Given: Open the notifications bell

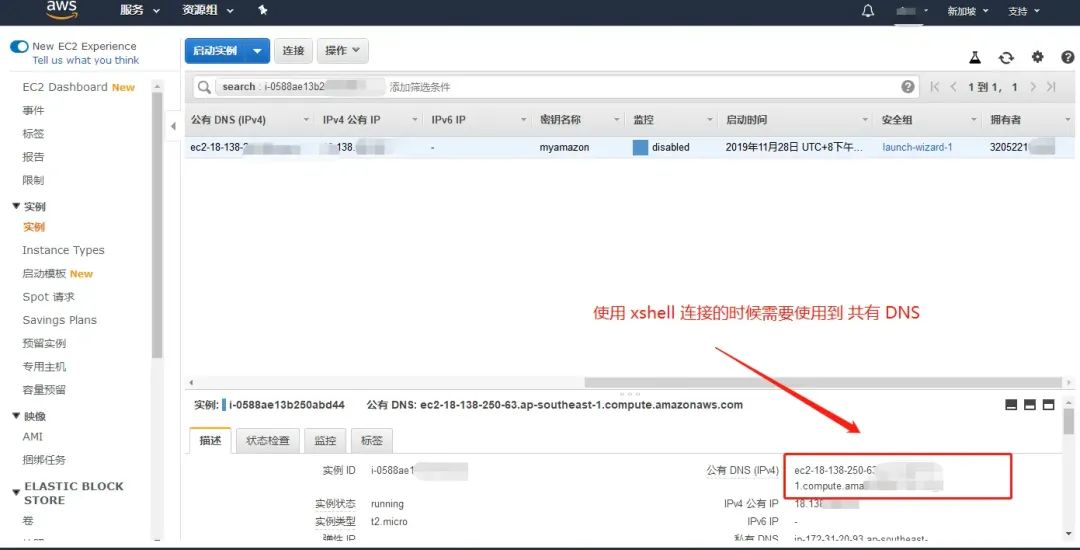Looking at the screenshot, I should tap(869, 11).
